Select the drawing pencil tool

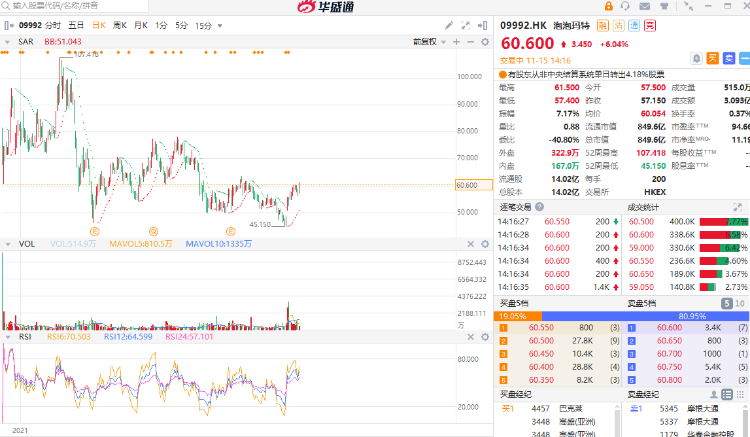(x=449, y=25)
